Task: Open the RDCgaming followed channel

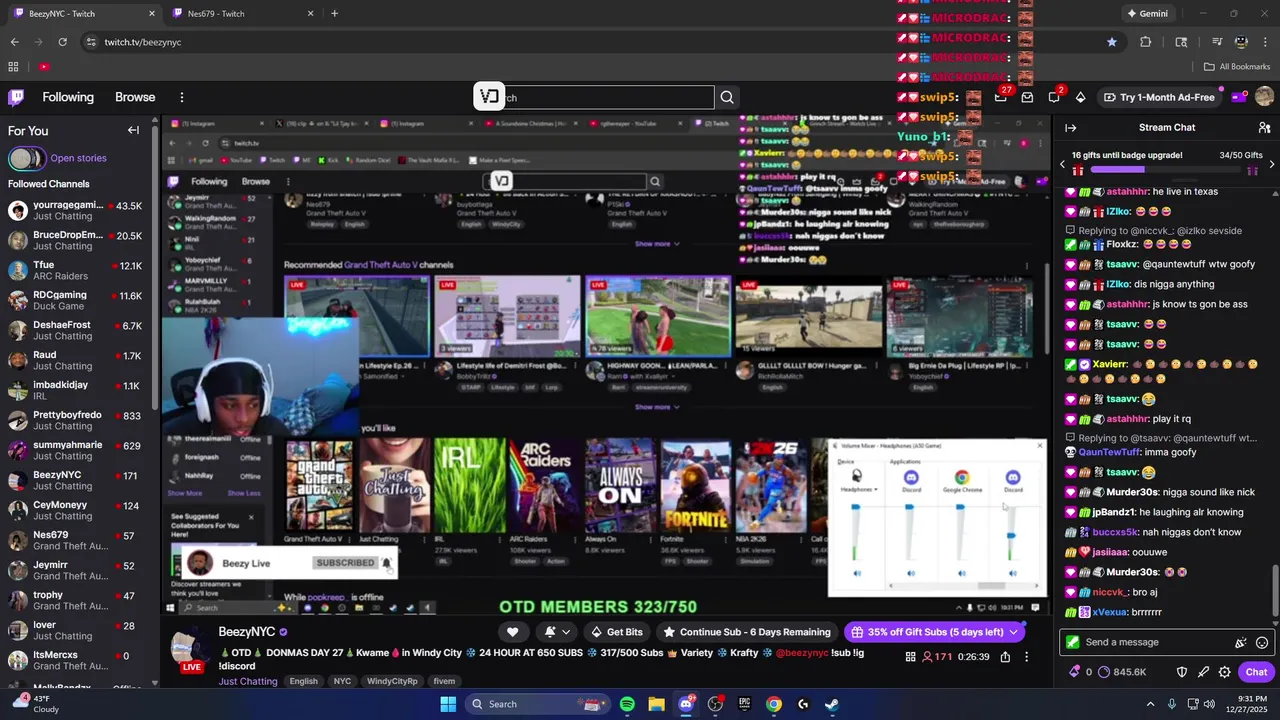Action: tap(78, 301)
